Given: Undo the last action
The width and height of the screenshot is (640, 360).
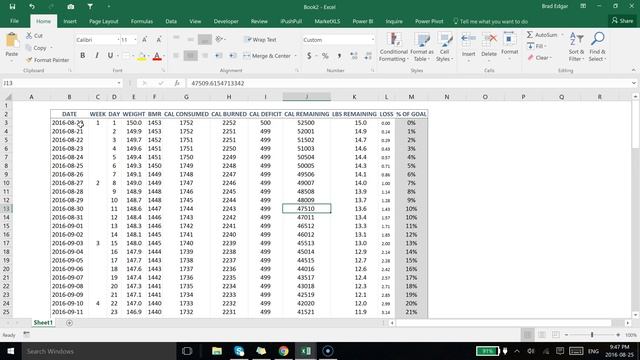Looking at the screenshot, I should coord(32,7).
